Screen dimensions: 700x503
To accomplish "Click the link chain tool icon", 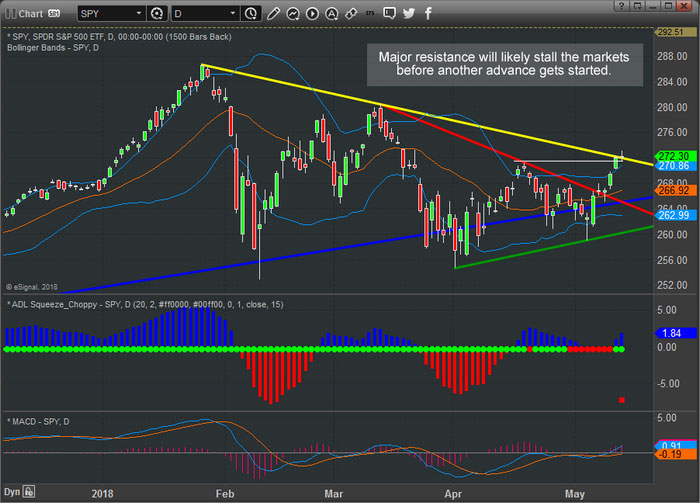I will (x=351, y=14).
